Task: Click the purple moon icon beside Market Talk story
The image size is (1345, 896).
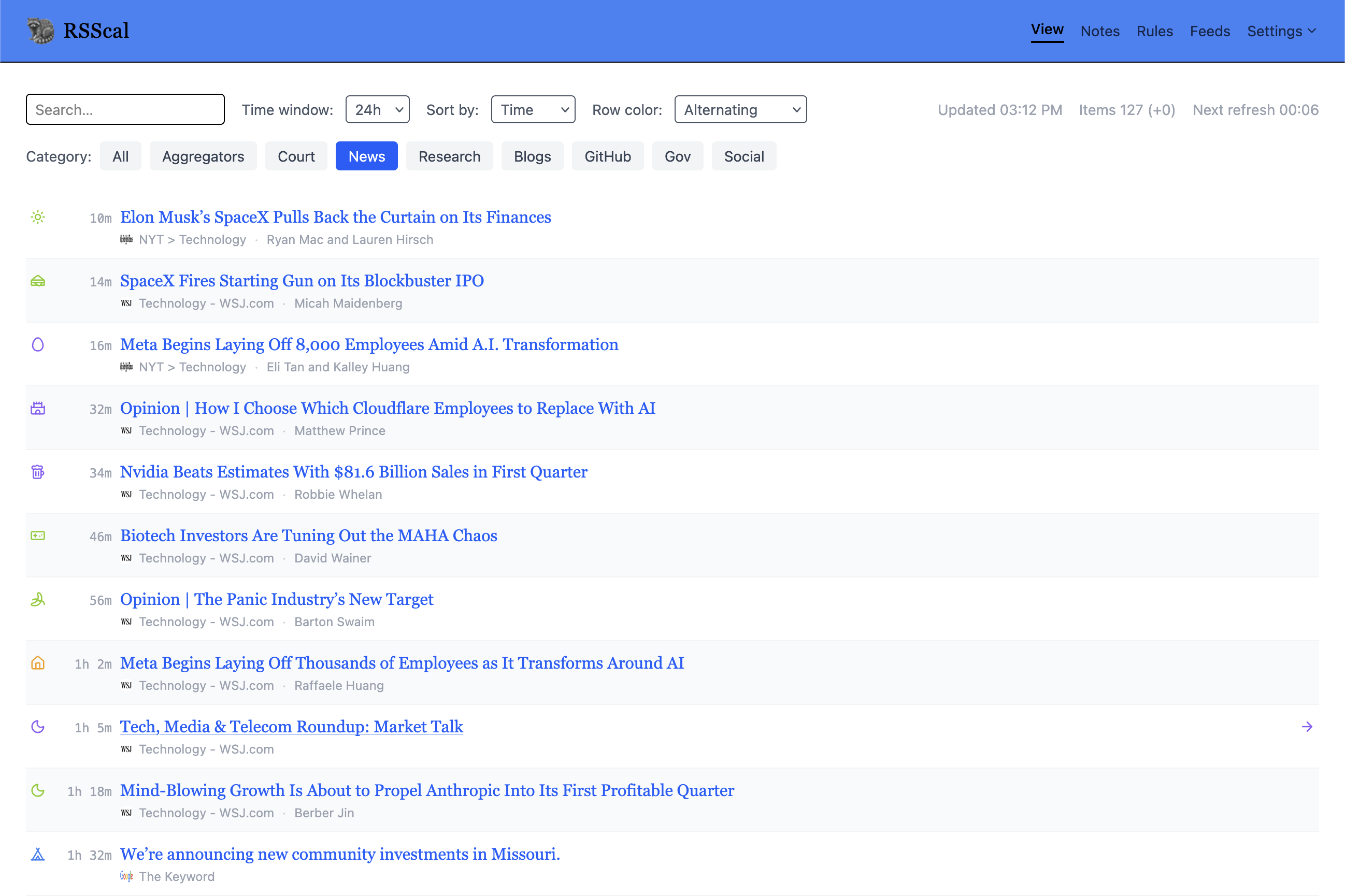Action: [38, 727]
